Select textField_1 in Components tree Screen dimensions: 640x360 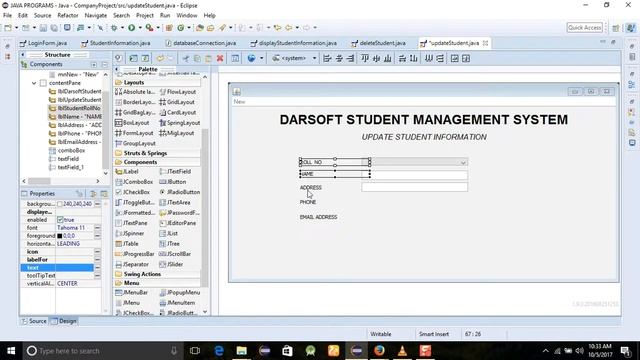pos(67,167)
